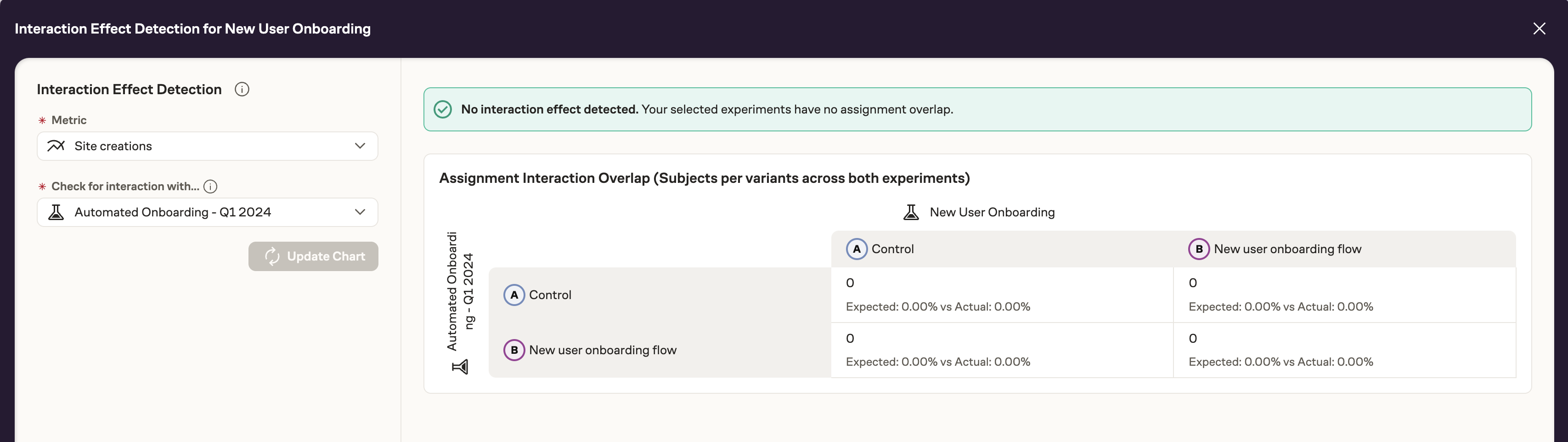1568x442 pixels.
Task: Click the B badge in column header
Action: click(x=1199, y=249)
